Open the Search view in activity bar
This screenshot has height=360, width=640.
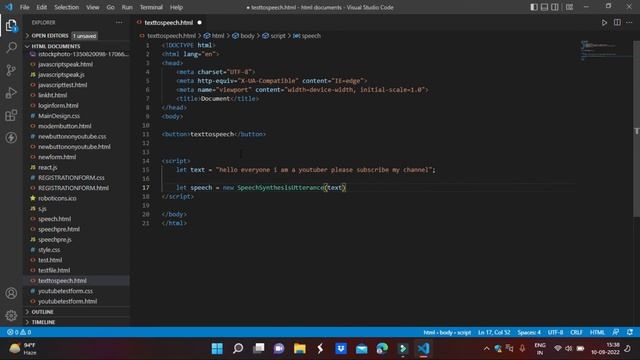click(x=11, y=47)
